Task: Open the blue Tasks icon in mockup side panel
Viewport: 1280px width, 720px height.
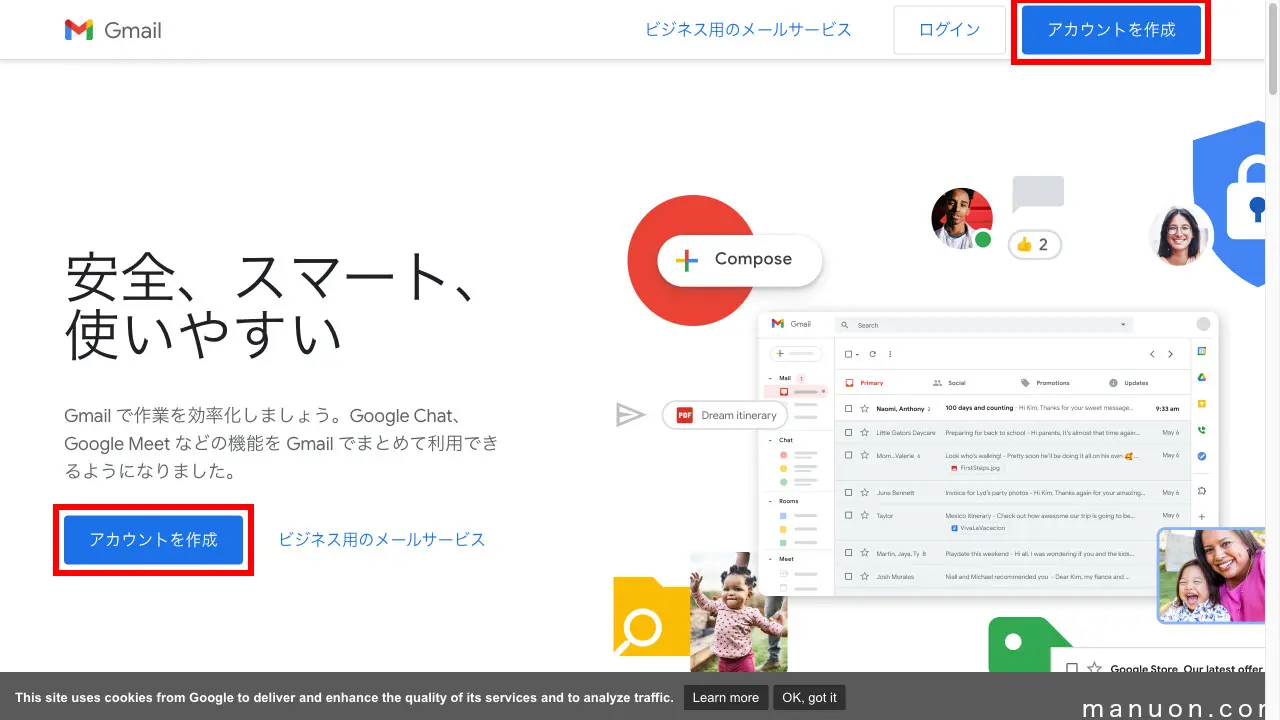Action: pyautogui.click(x=1202, y=456)
